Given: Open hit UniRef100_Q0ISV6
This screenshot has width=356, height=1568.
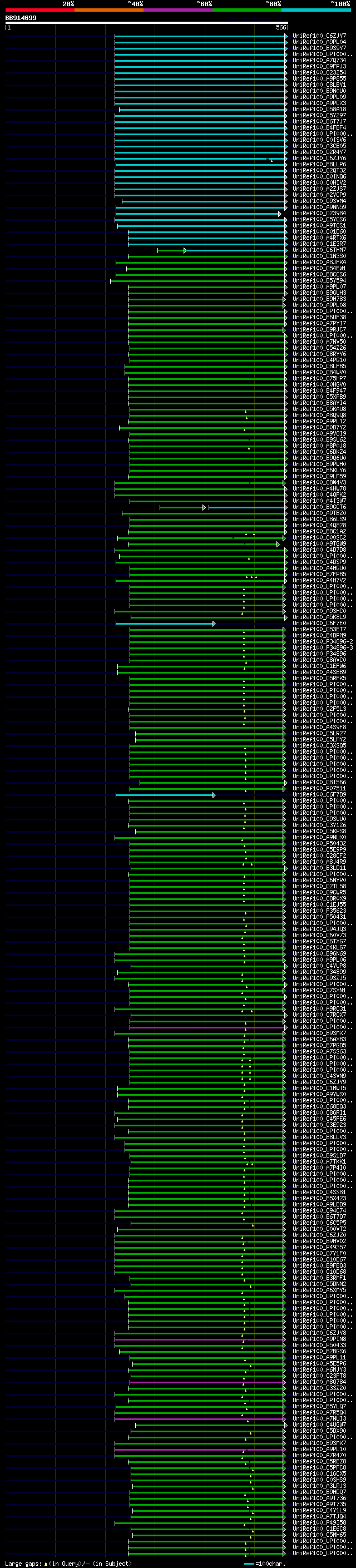Looking at the screenshot, I should [x=319, y=140].
